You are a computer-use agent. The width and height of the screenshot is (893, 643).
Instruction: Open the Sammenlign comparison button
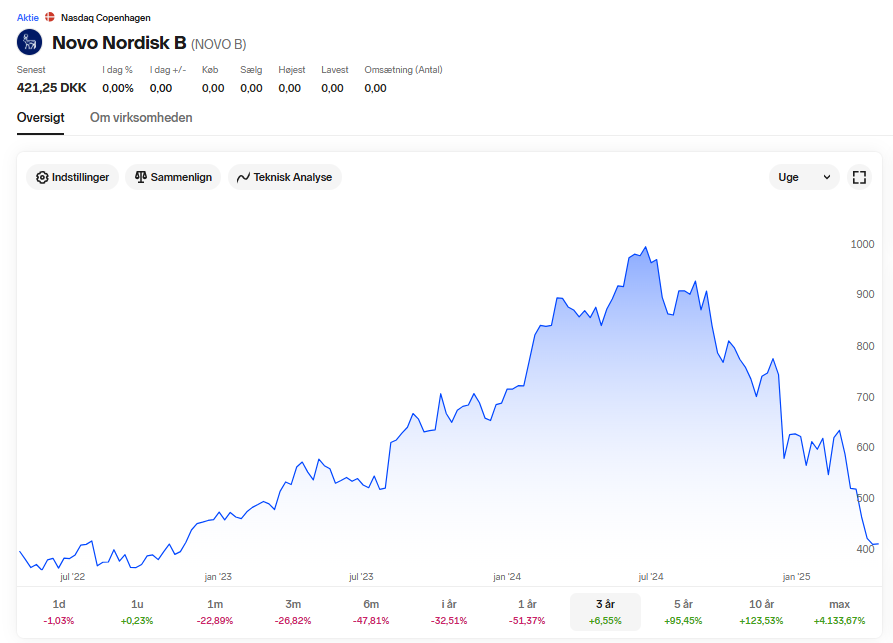click(173, 177)
